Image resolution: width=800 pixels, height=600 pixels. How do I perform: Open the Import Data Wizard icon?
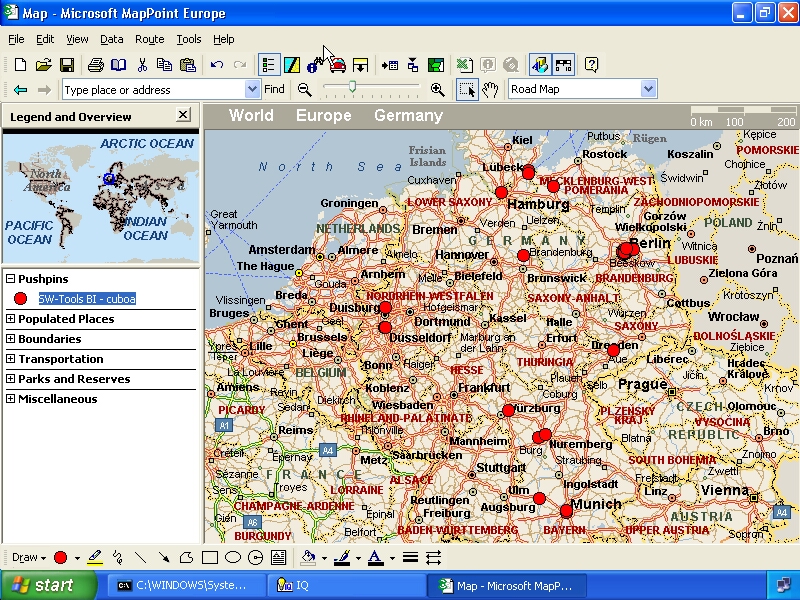click(390, 65)
